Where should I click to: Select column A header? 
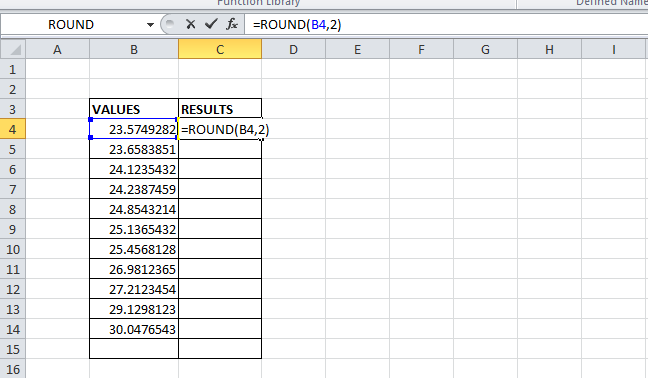[57, 50]
